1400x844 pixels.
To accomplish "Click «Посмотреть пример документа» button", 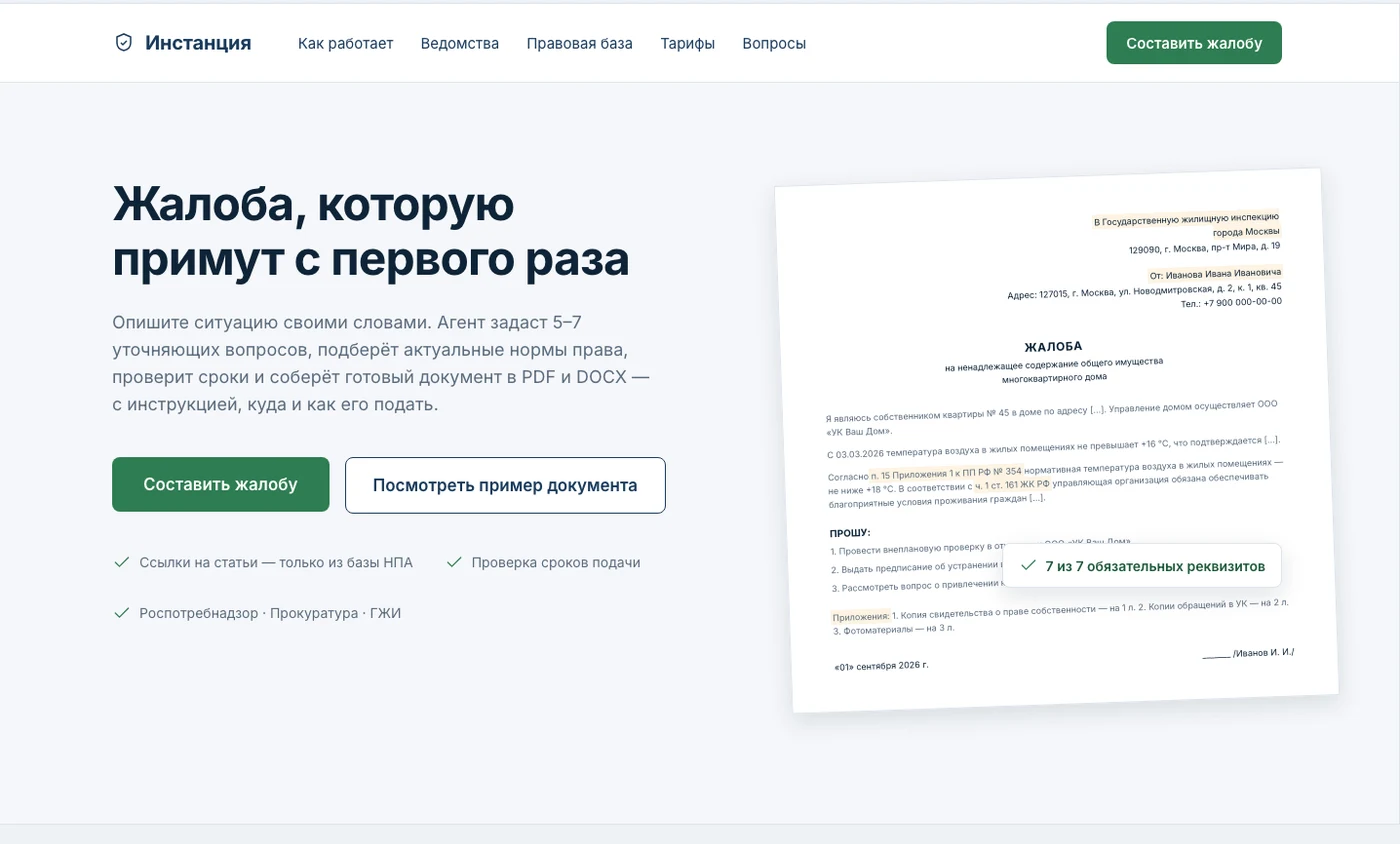I will pos(505,485).
